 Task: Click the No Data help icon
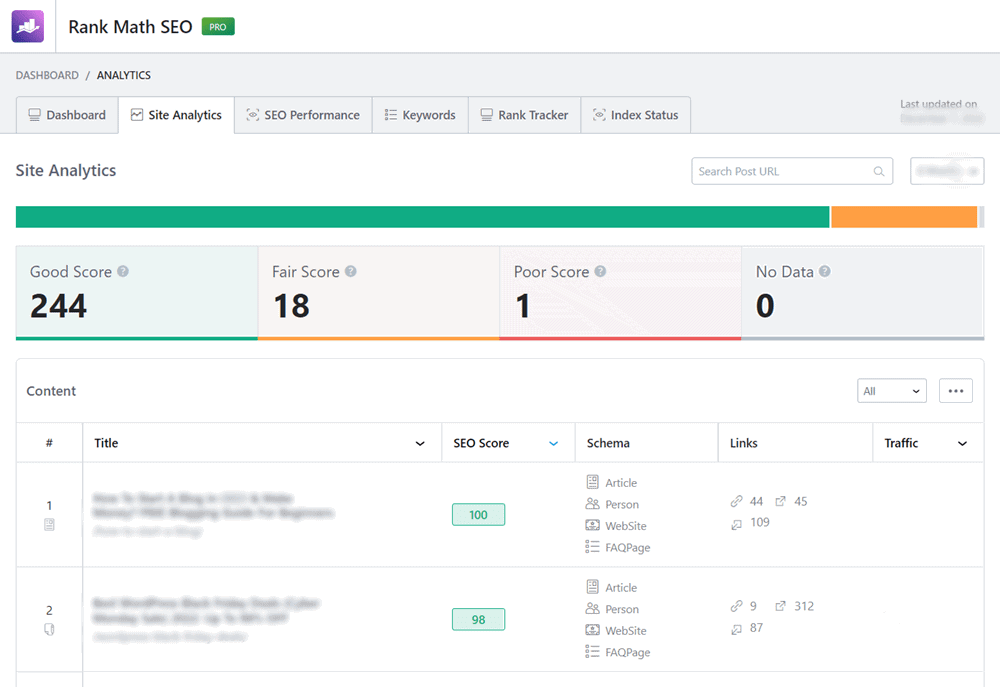825,271
